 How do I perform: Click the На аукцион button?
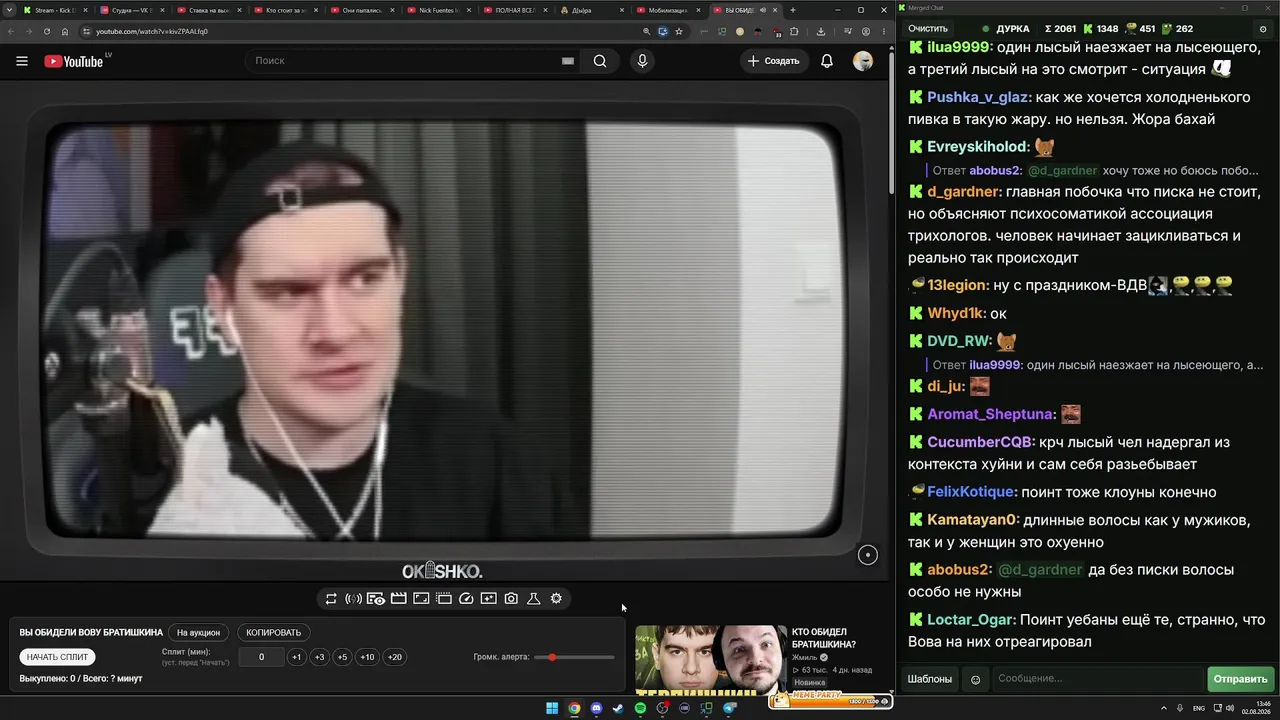(x=198, y=633)
